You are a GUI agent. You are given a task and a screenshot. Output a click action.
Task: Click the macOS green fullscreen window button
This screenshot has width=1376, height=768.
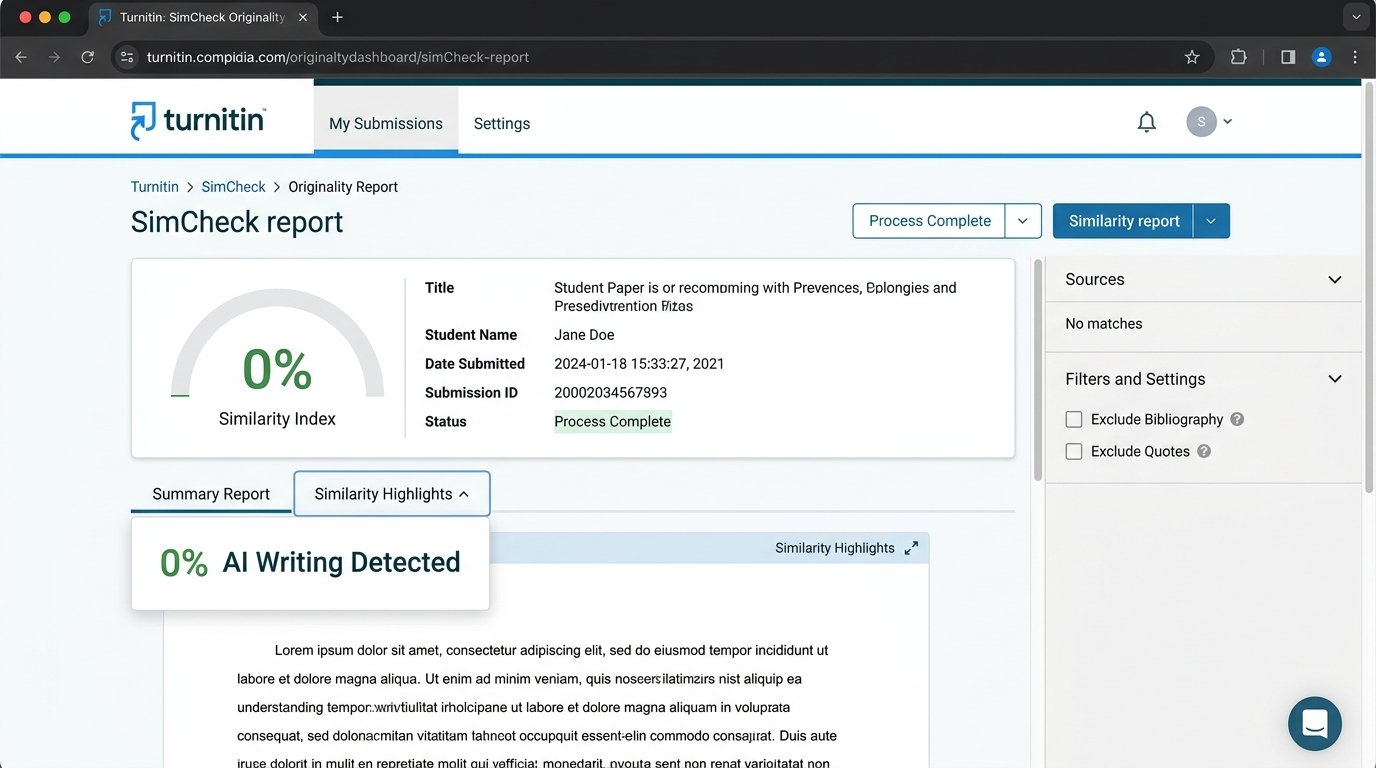click(x=65, y=17)
